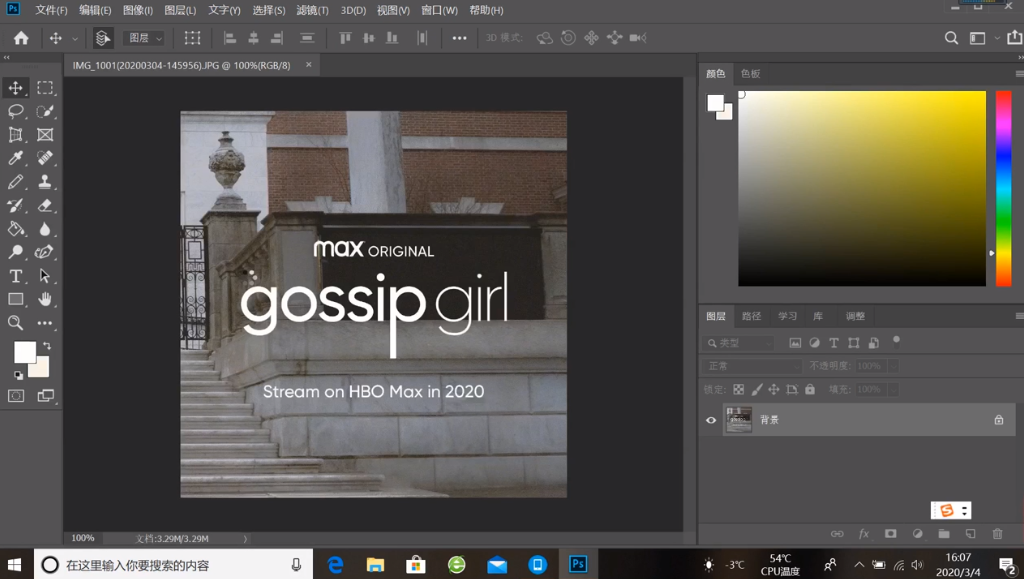The image size is (1024, 579).
Task: Click the delete layer trash icon
Action: click(x=997, y=533)
